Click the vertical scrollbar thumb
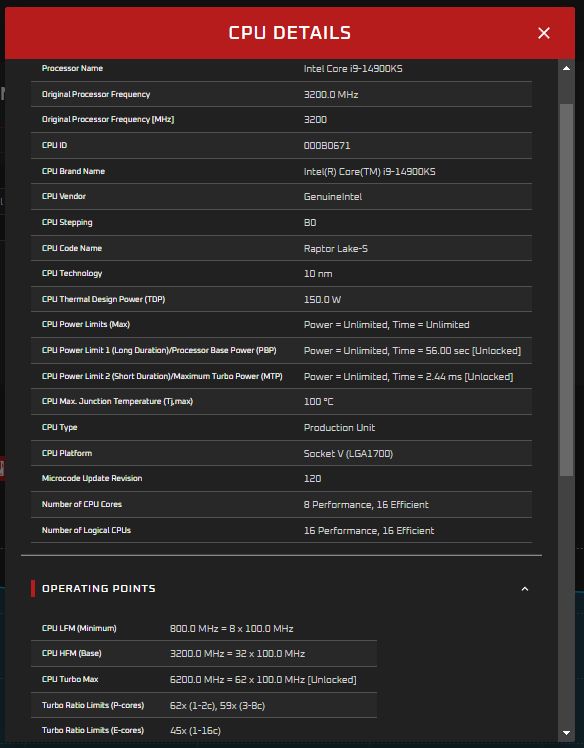Image resolution: width=584 pixels, height=748 pixels. coord(566,290)
